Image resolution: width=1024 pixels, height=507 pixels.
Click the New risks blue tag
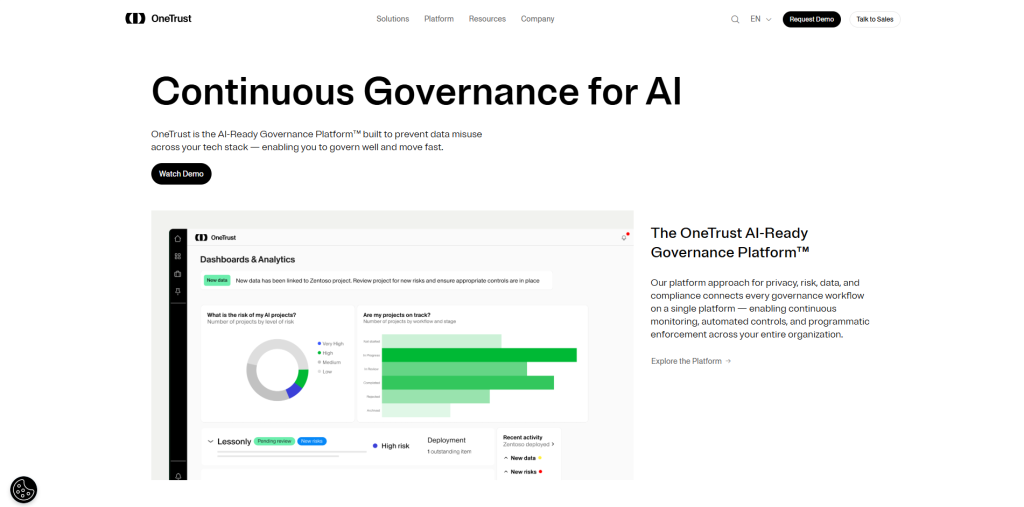[312, 441]
